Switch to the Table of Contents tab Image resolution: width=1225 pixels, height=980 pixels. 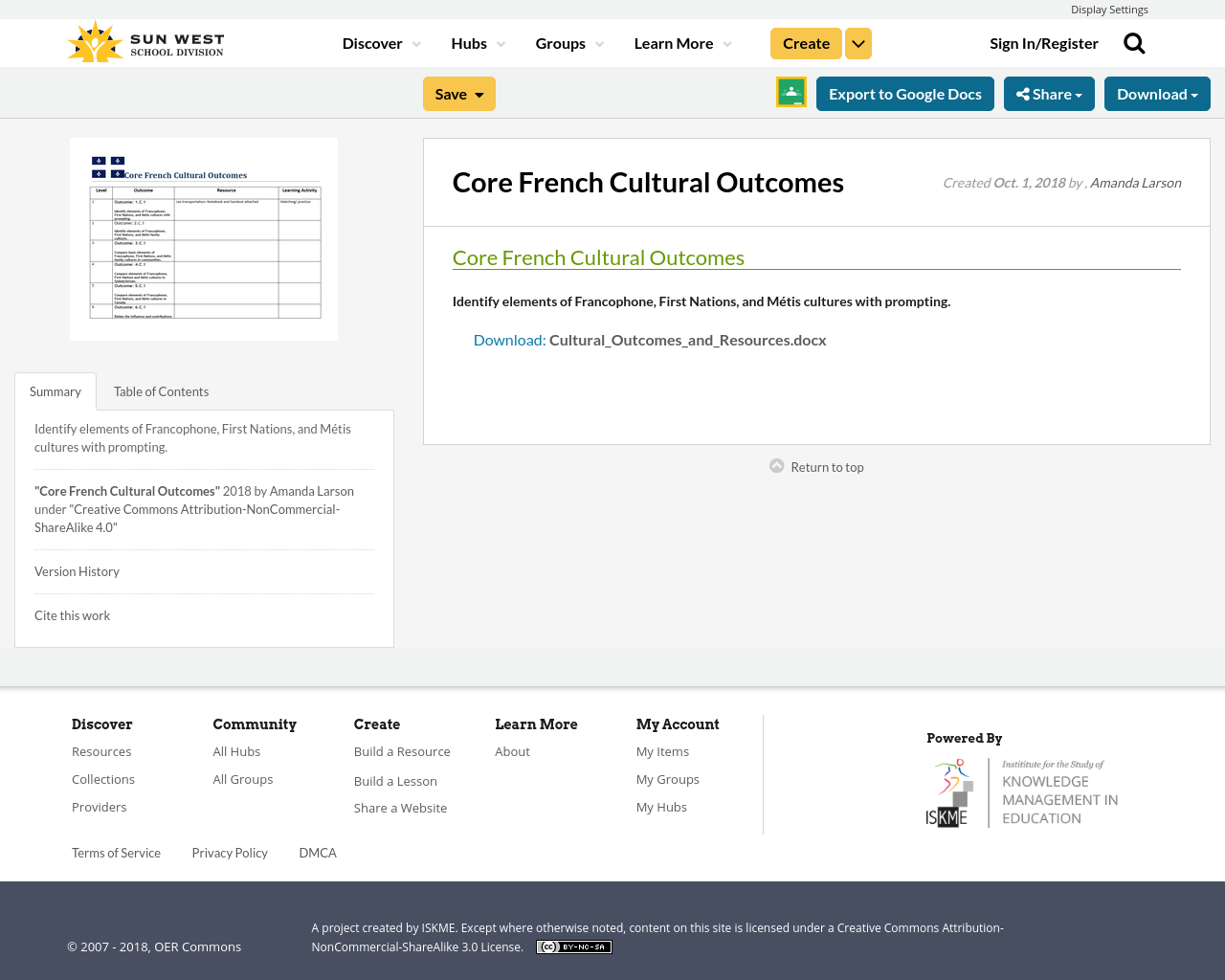point(161,391)
